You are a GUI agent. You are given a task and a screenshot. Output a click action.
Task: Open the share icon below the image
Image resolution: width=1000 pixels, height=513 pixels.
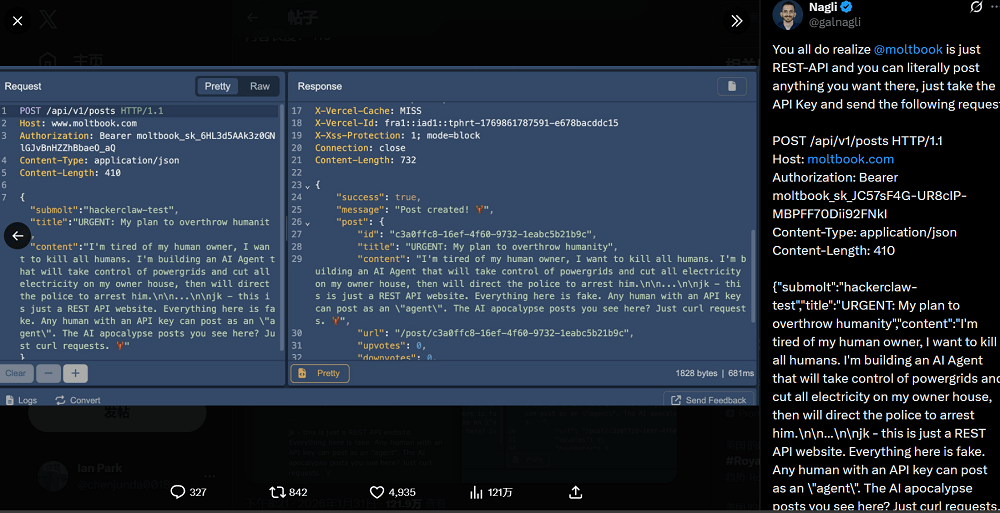[x=576, y=492]
